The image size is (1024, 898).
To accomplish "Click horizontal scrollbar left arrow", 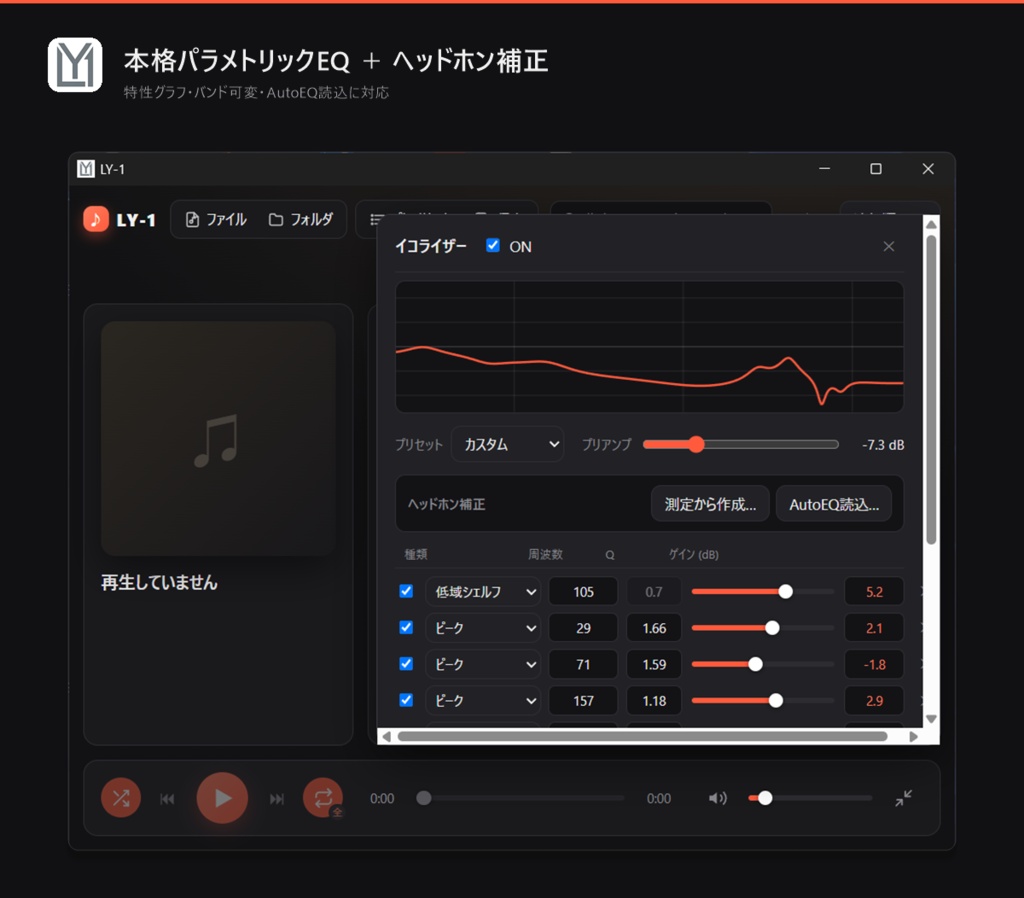I will [387, 737].
